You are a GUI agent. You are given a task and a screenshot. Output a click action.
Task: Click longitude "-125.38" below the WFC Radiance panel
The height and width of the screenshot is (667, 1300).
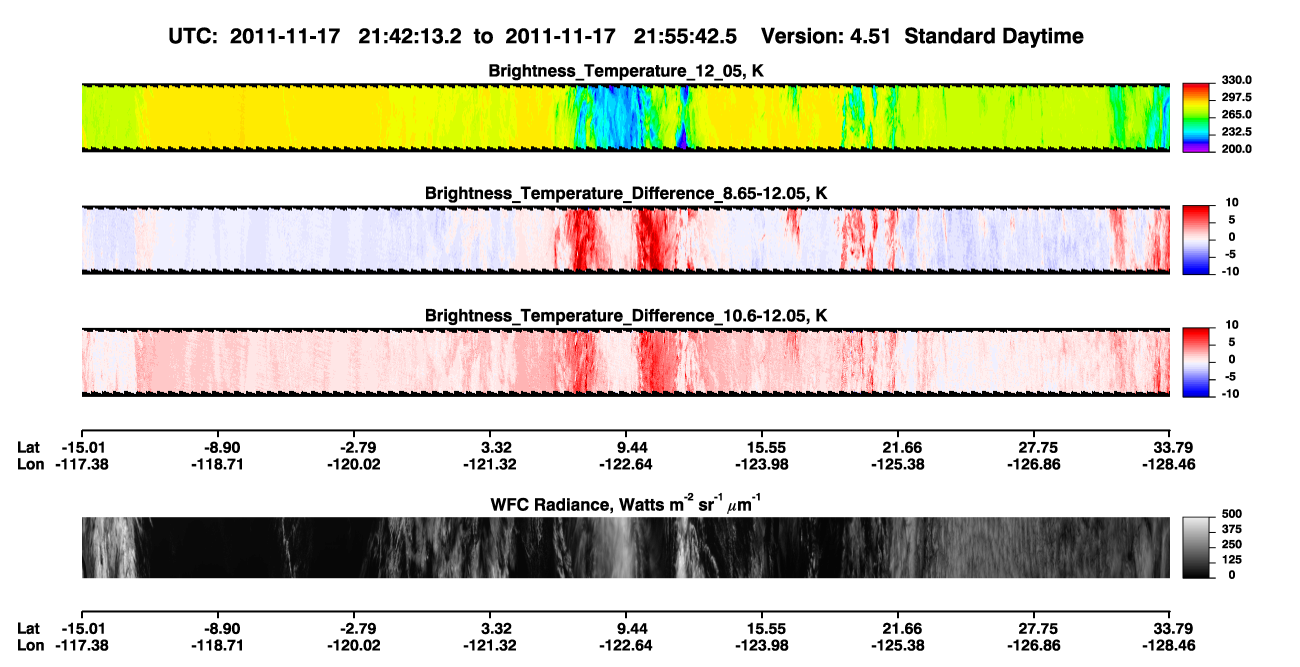(x=900, y=645)
